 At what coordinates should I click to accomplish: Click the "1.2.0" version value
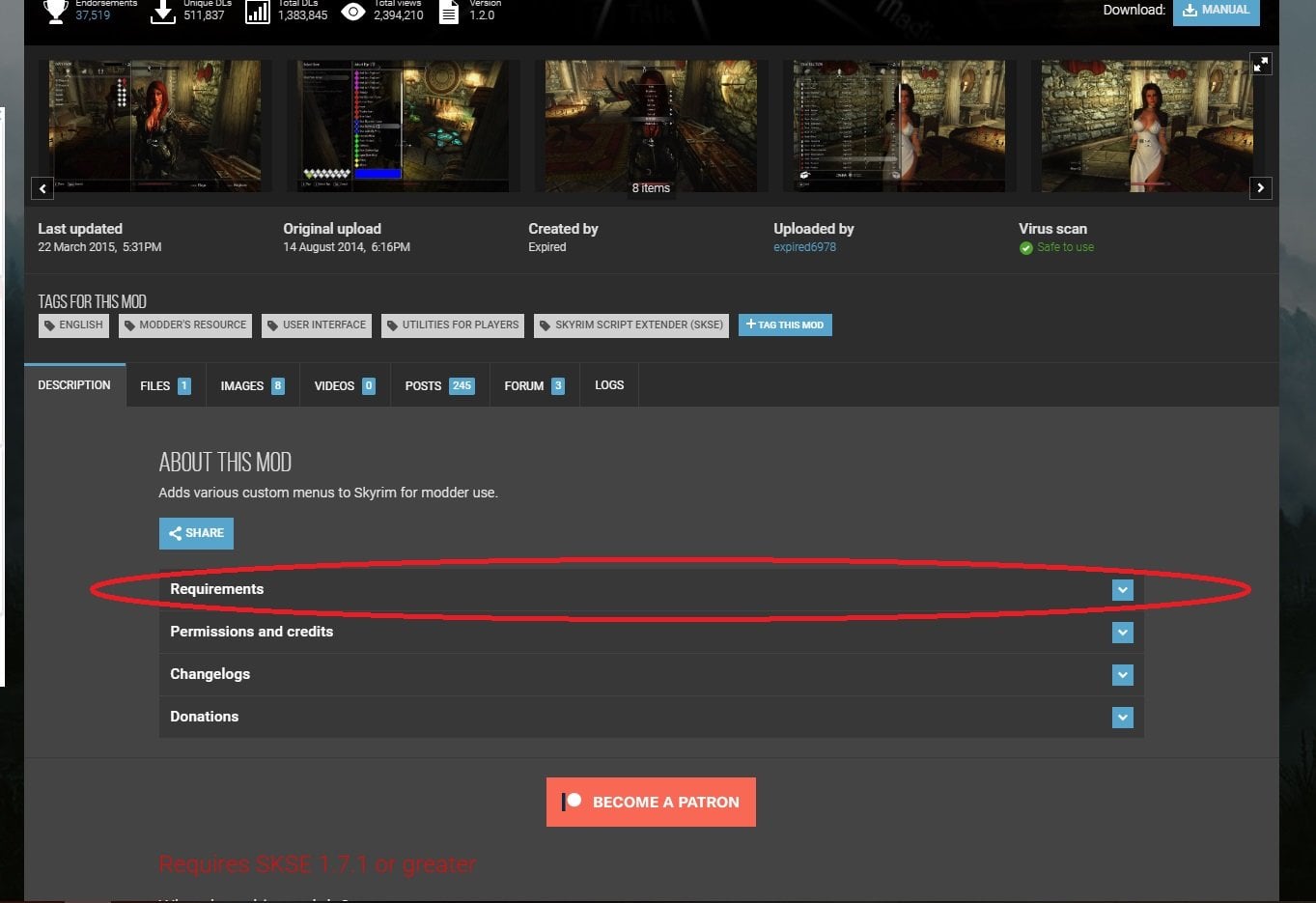tap(482, 15)
